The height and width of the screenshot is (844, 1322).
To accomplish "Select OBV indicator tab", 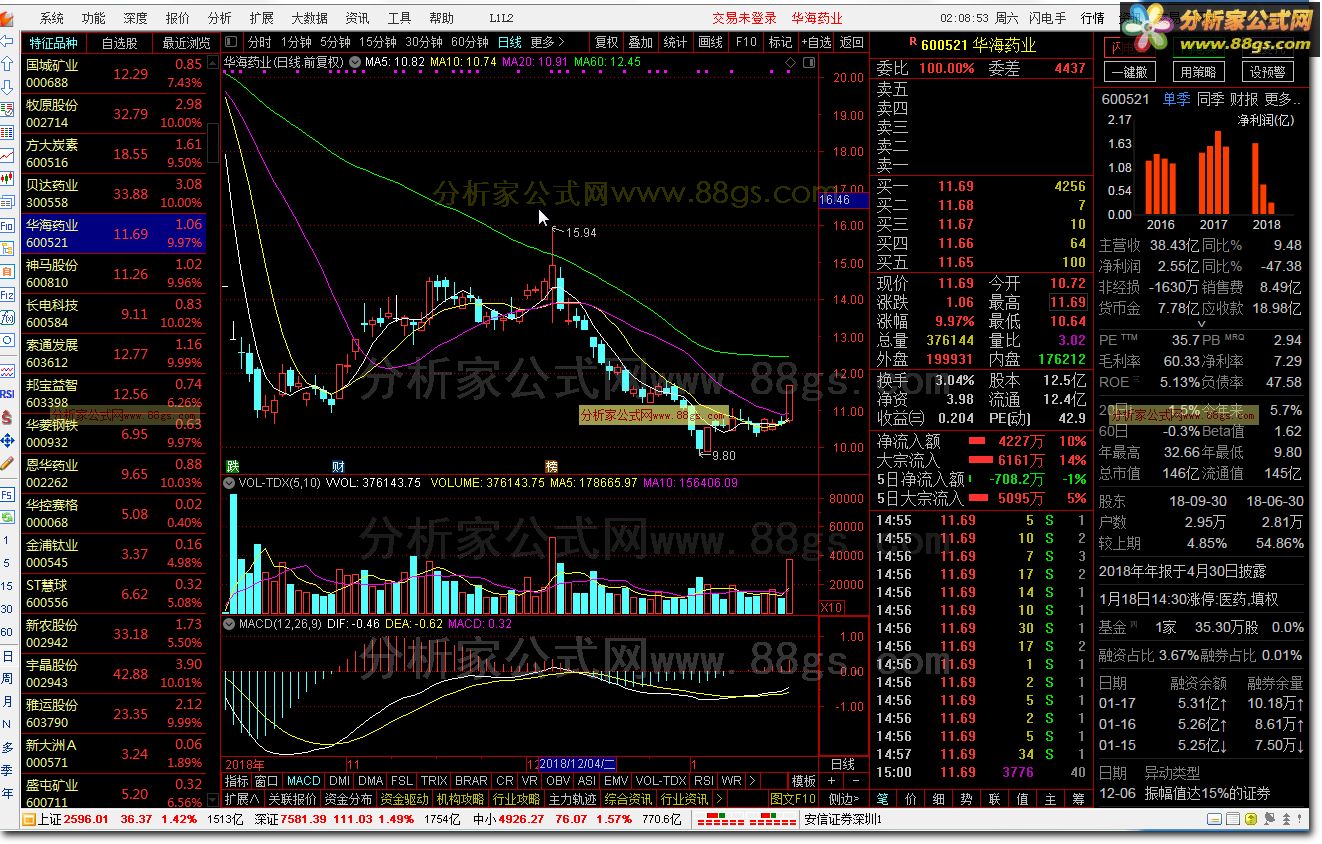I will pos(558,781).
